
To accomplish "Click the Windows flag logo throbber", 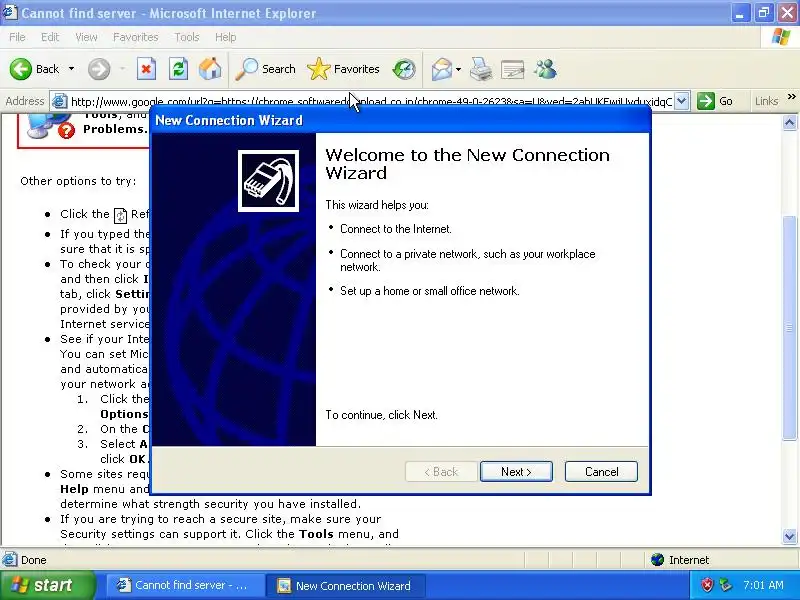I will [x=781, y=37].
